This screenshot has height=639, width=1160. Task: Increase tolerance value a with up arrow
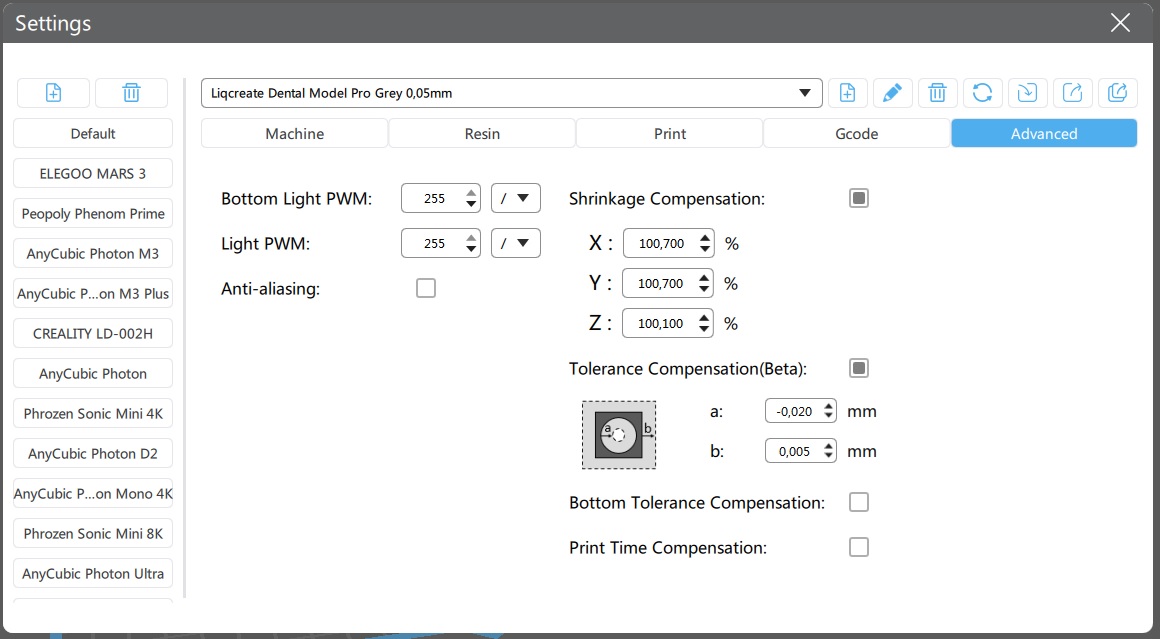click(x=829, y=406)
